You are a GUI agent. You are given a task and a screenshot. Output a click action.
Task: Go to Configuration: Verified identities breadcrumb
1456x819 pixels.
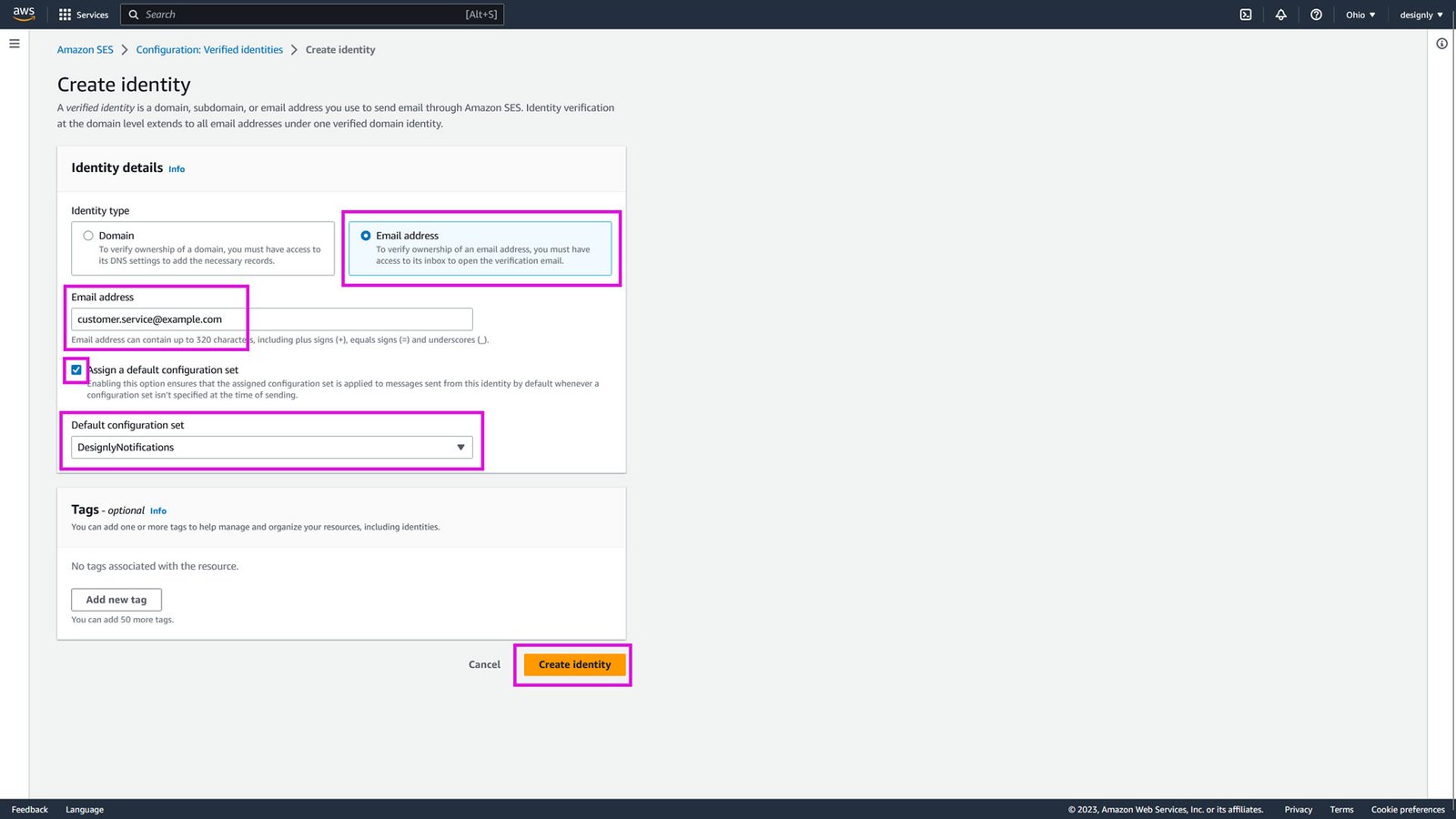pyautogui.click(x=208, y=49)
